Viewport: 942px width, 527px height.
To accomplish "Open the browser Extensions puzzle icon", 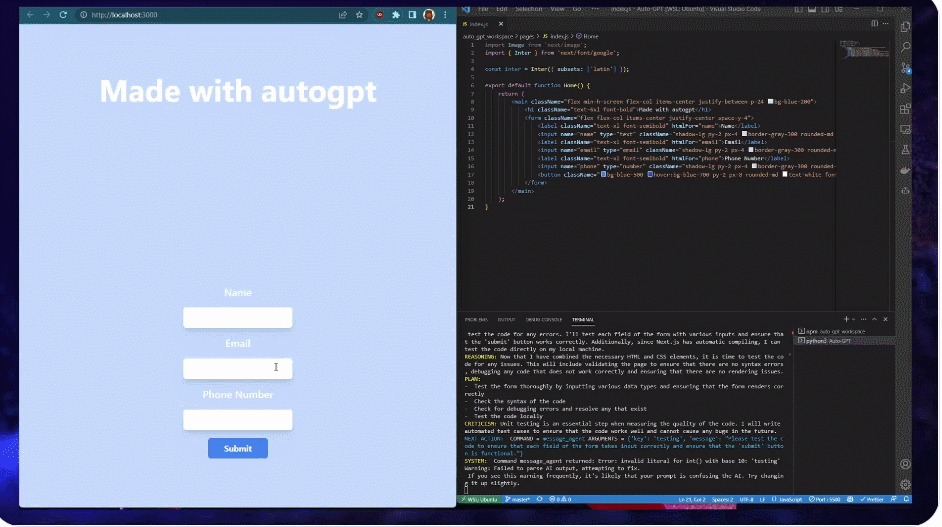I will click(x=396, y=15).
